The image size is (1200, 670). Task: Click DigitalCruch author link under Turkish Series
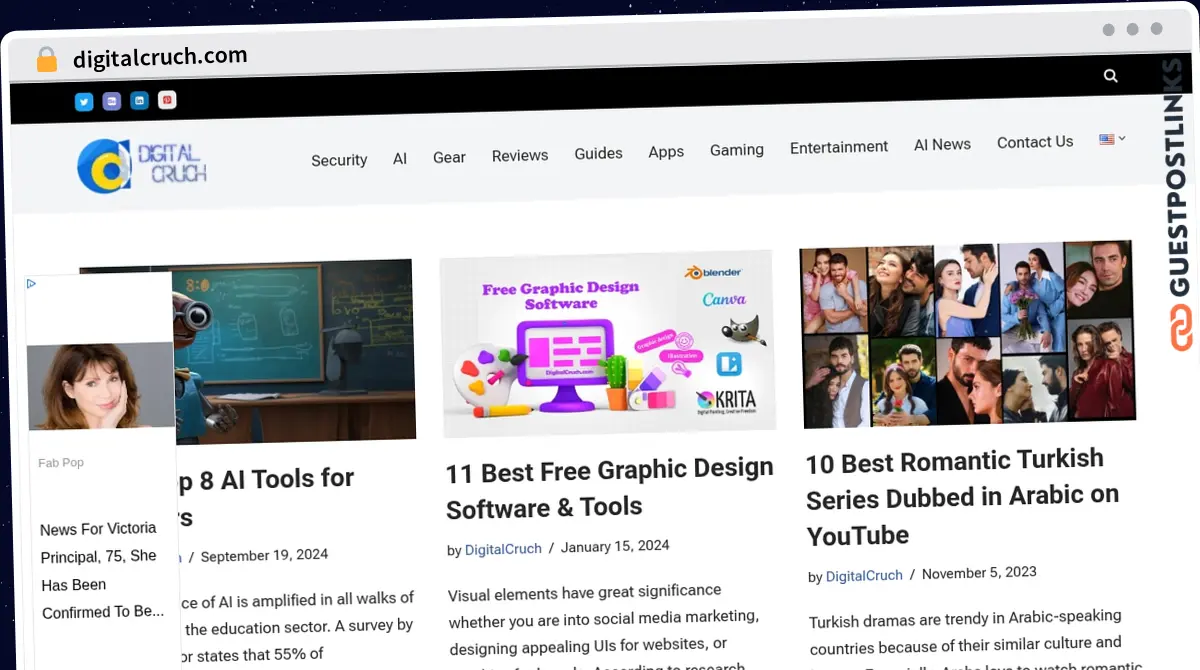coord(864,575)
